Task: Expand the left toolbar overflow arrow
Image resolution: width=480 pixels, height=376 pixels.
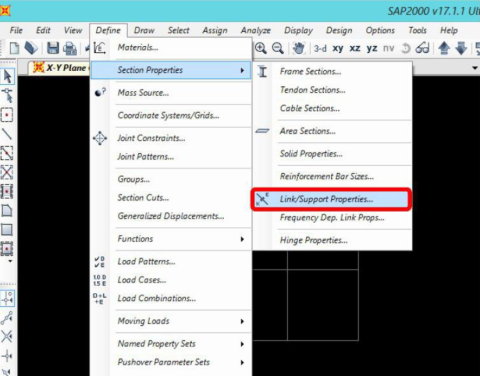Action: 10,261
